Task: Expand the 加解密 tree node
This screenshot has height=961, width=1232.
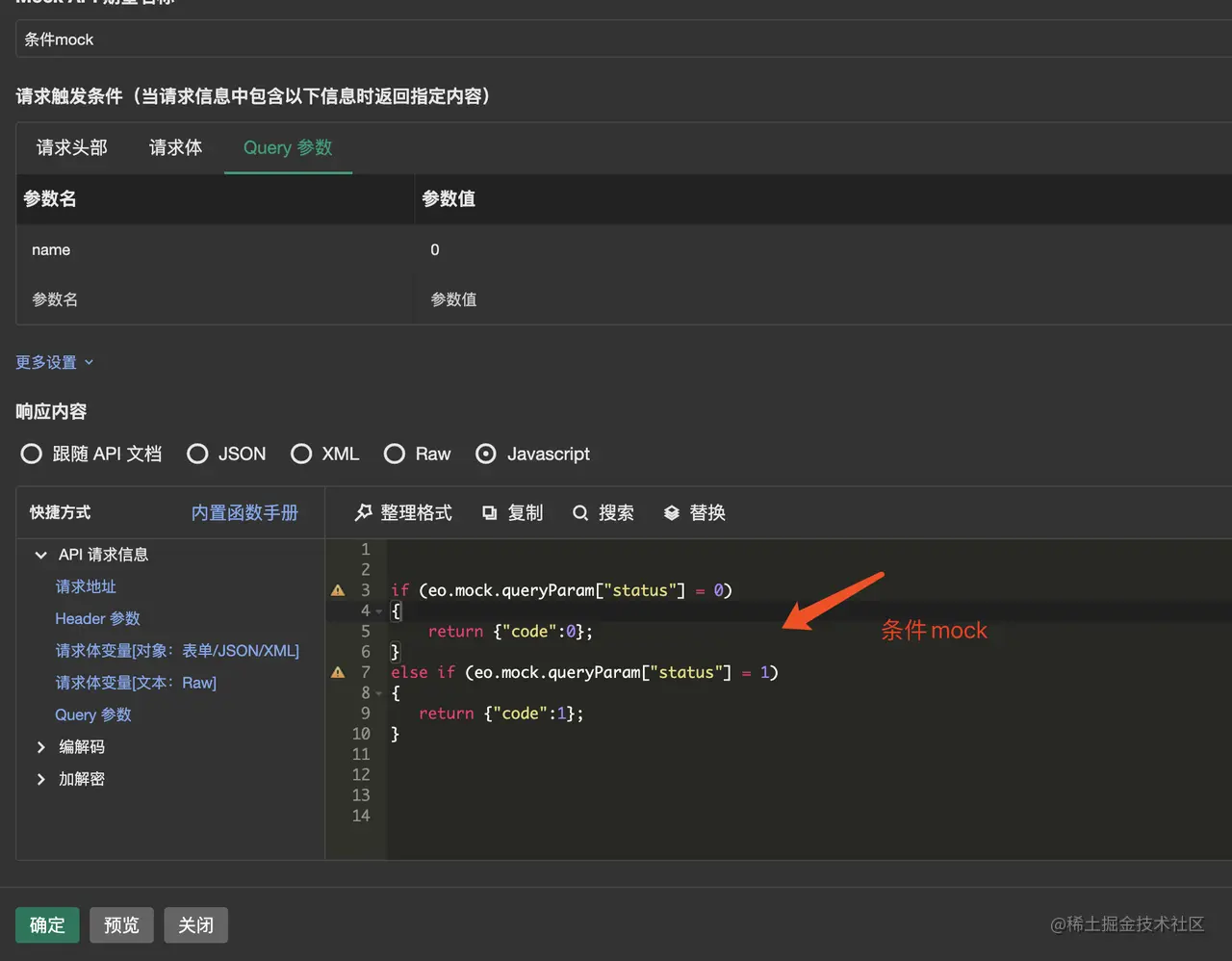Action: click(40, 779)
